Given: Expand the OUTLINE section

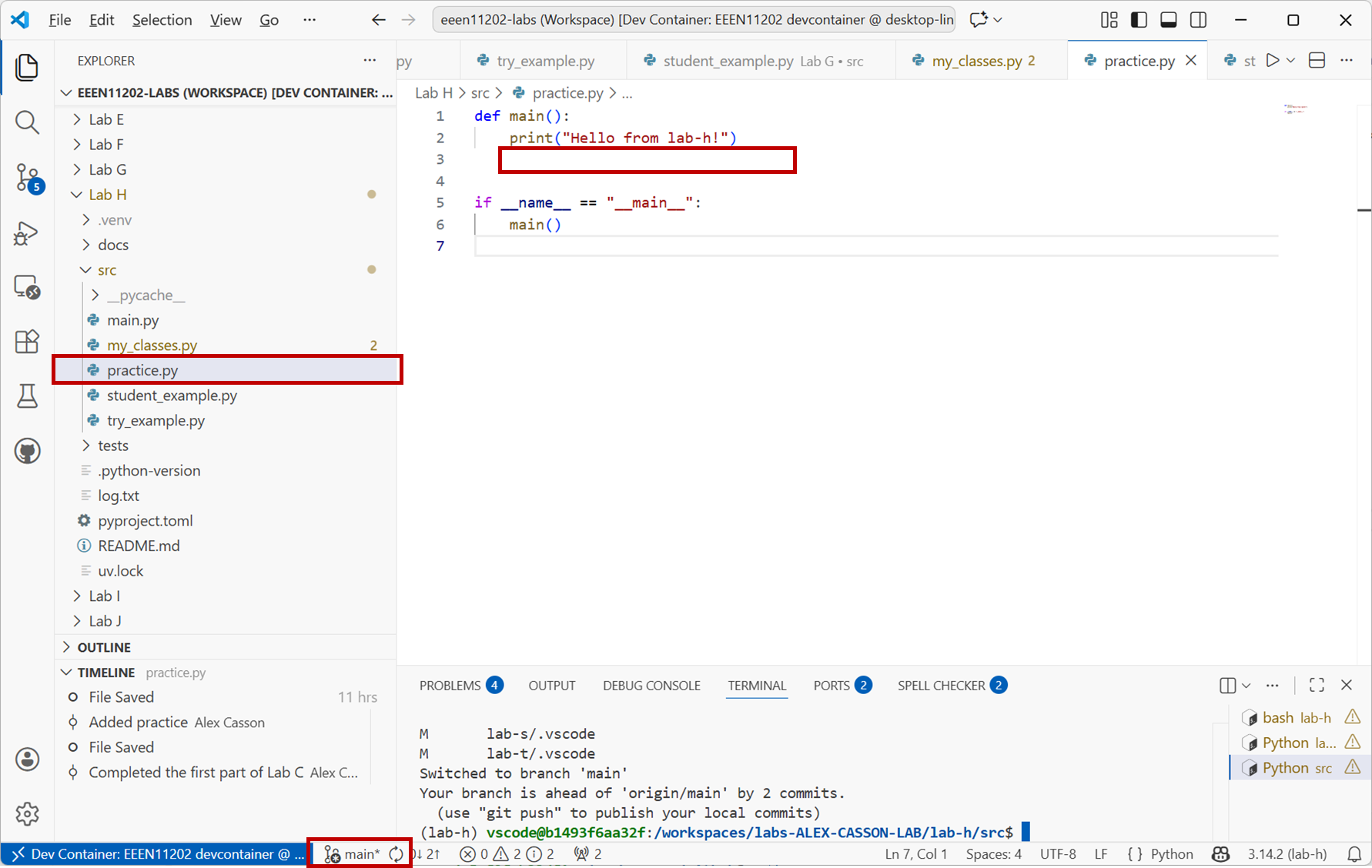Looking at the screenshot, I should (104, 647).
